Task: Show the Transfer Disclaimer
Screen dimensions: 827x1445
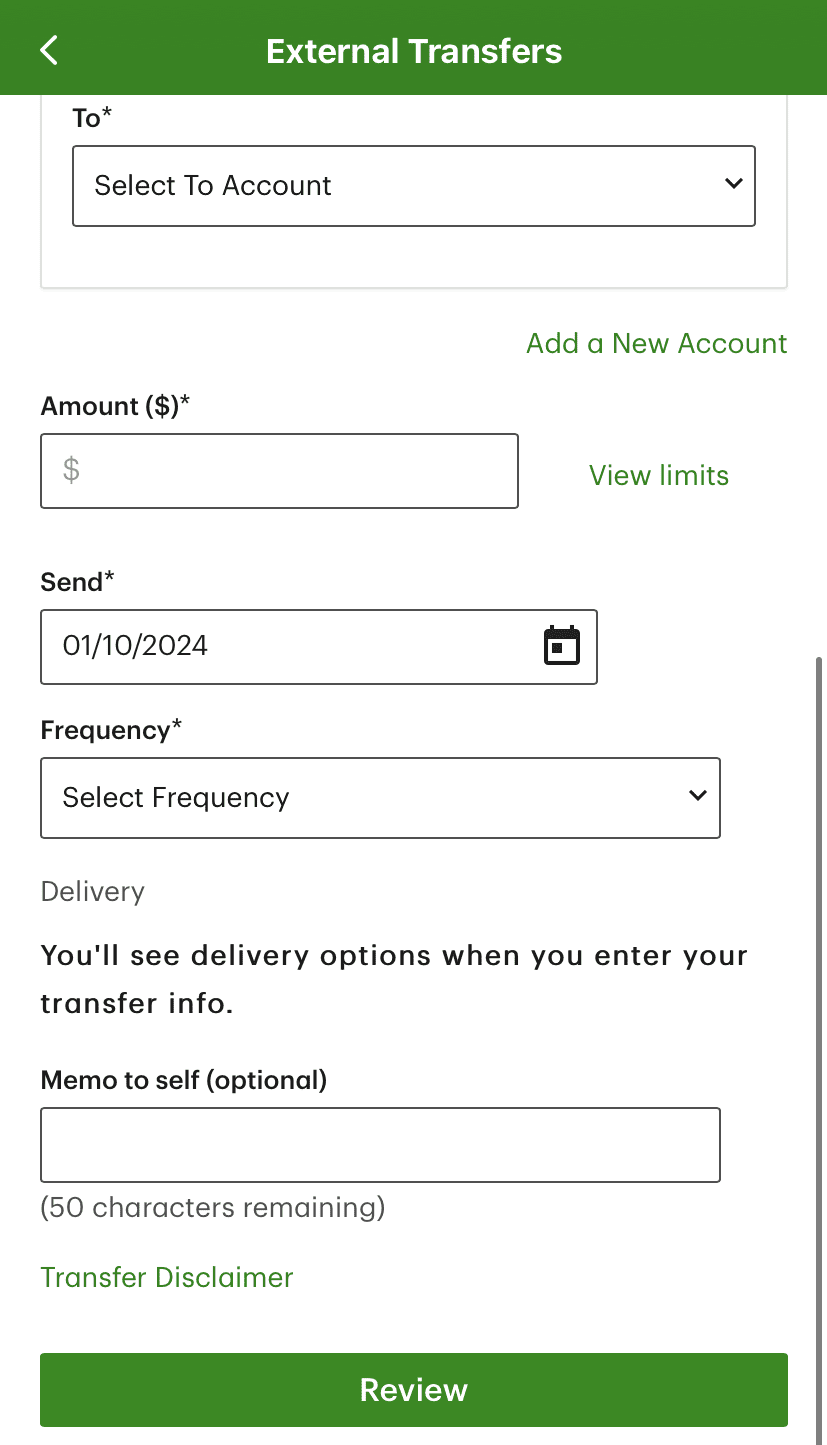Action: 166,1277
